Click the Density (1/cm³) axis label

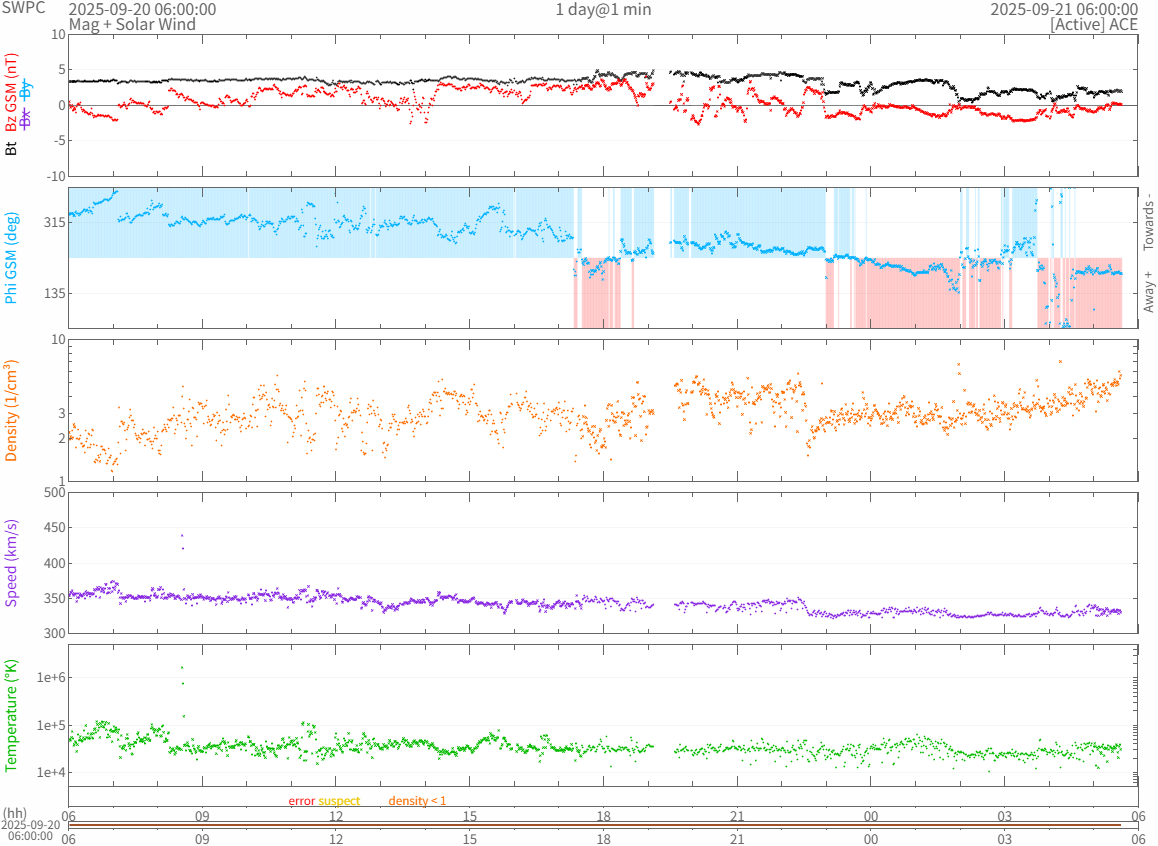tap(11, 410)
